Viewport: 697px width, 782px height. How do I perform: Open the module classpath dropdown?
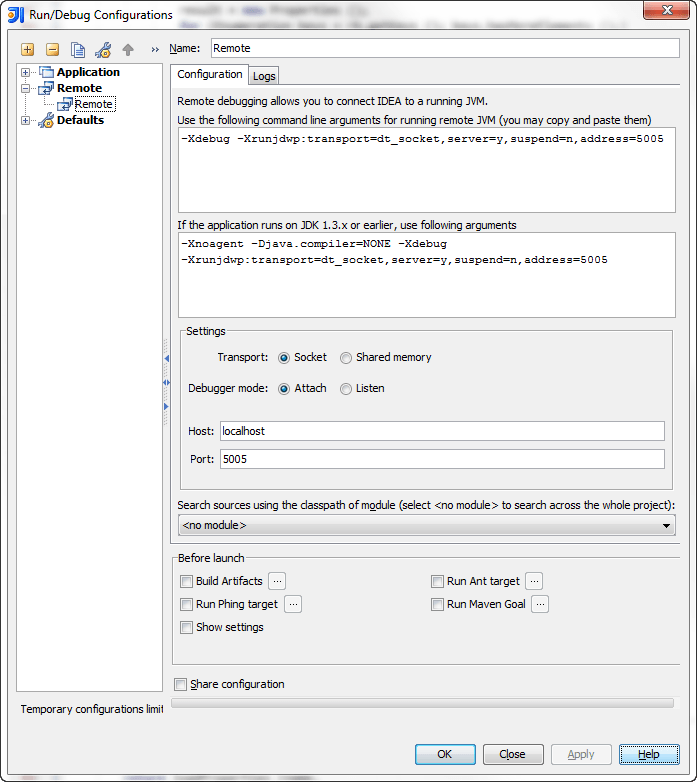(426, 525)
